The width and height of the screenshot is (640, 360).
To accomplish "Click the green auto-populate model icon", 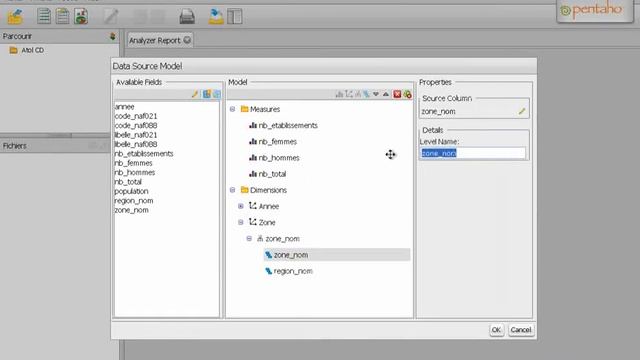I will coord(407,94).
